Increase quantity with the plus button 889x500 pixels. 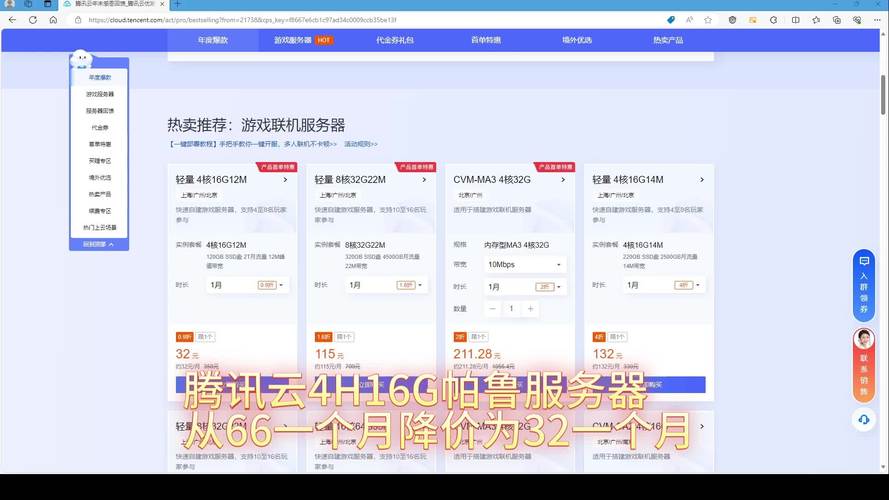(530, 308)
